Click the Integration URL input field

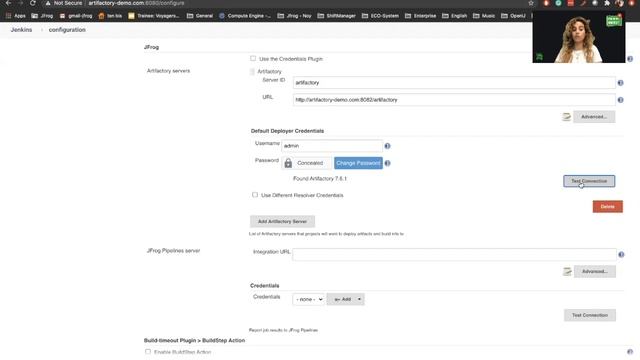(x=454, y=254)
